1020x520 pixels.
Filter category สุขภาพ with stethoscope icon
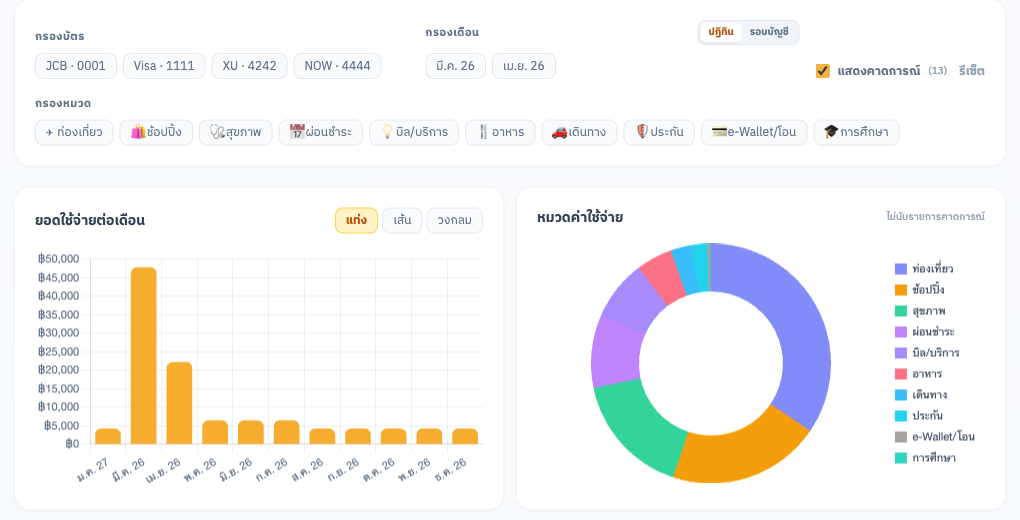click(x=235, y=132)
